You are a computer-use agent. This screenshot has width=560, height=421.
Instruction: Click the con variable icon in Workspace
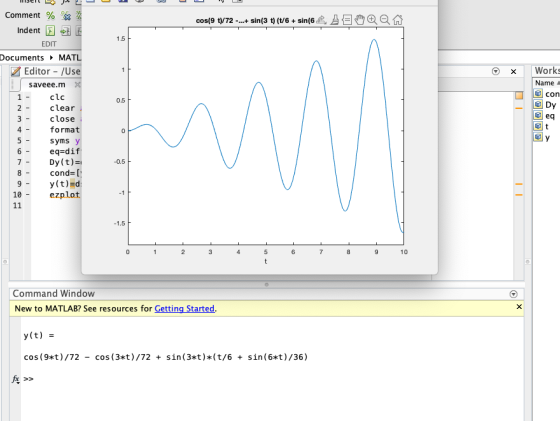[x=538, y=94]
